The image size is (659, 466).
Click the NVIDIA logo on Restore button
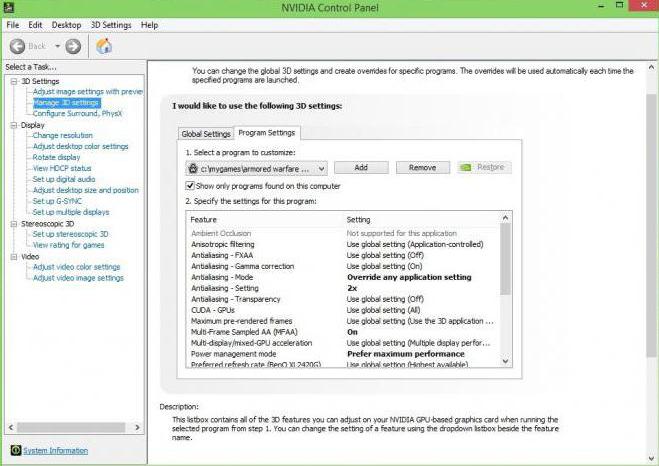(466, 167)
